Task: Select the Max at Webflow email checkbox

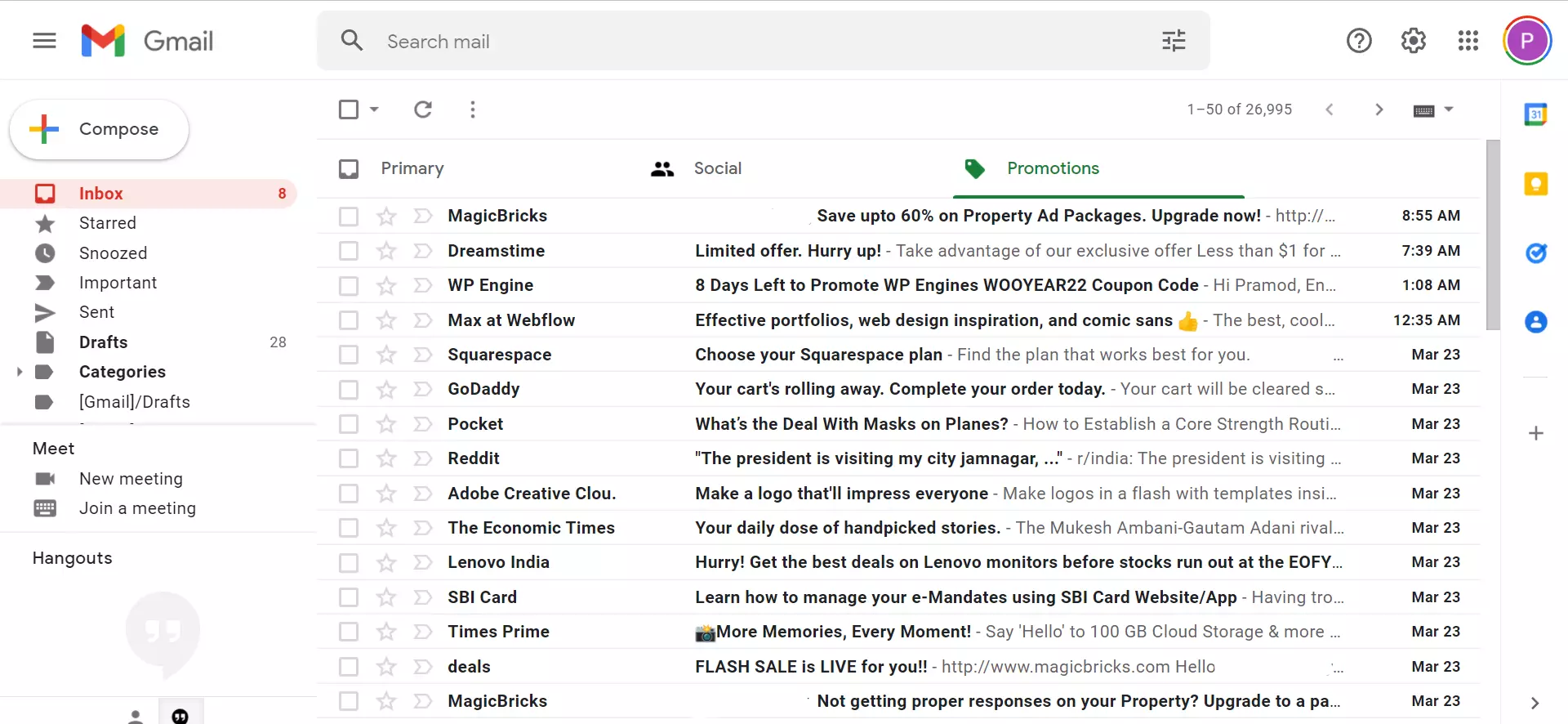Action: [x=349, y=320]
